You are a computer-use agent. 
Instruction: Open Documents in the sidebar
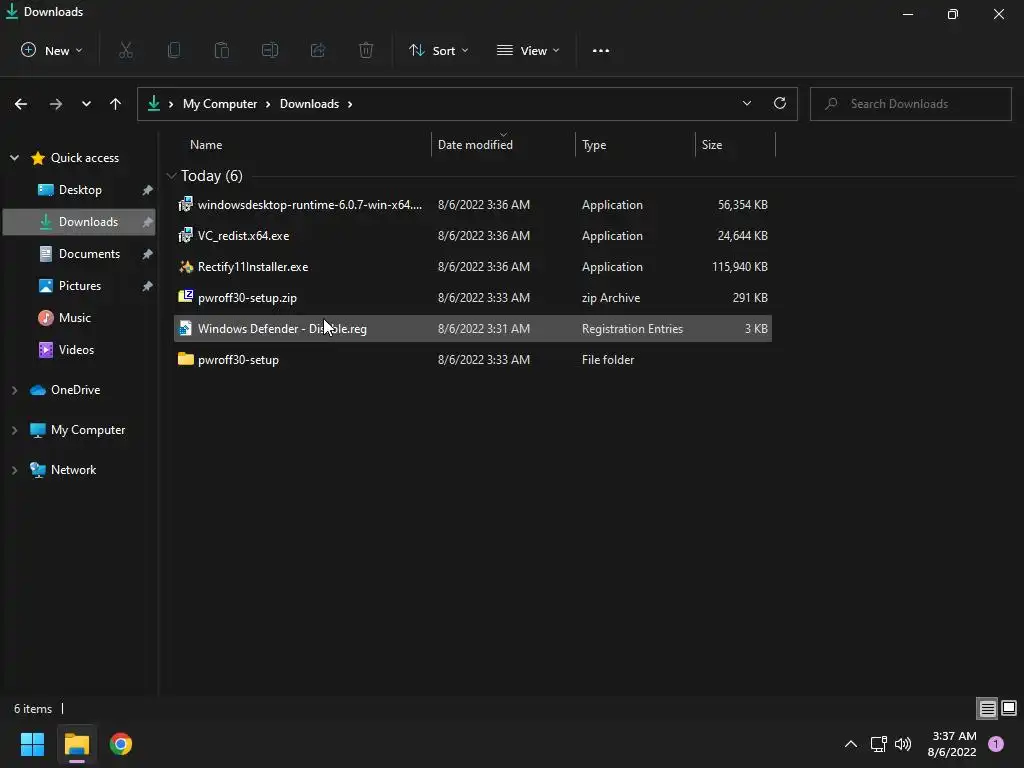coord(80,253)
